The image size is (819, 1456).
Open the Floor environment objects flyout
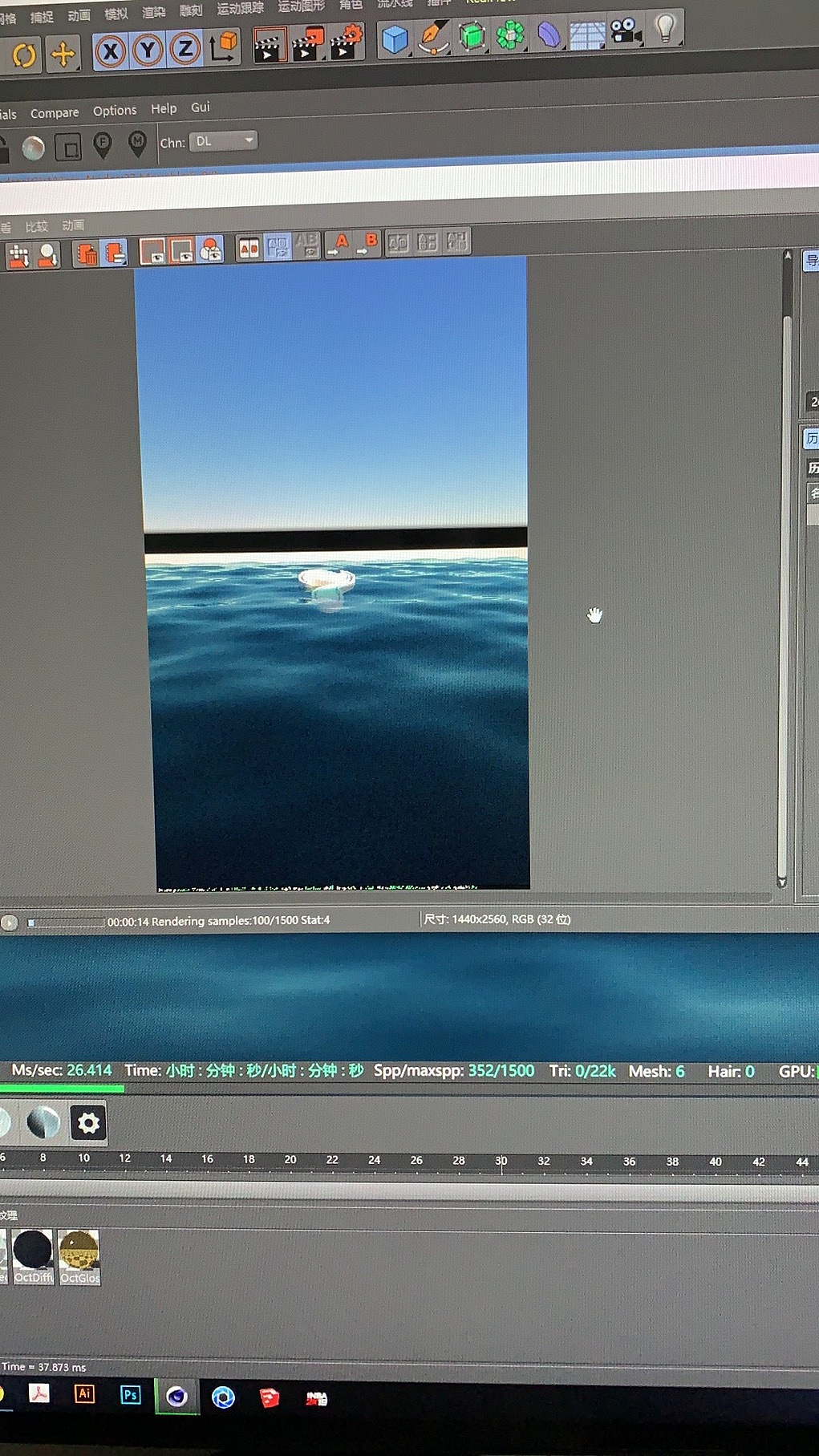tap(587, 34)
